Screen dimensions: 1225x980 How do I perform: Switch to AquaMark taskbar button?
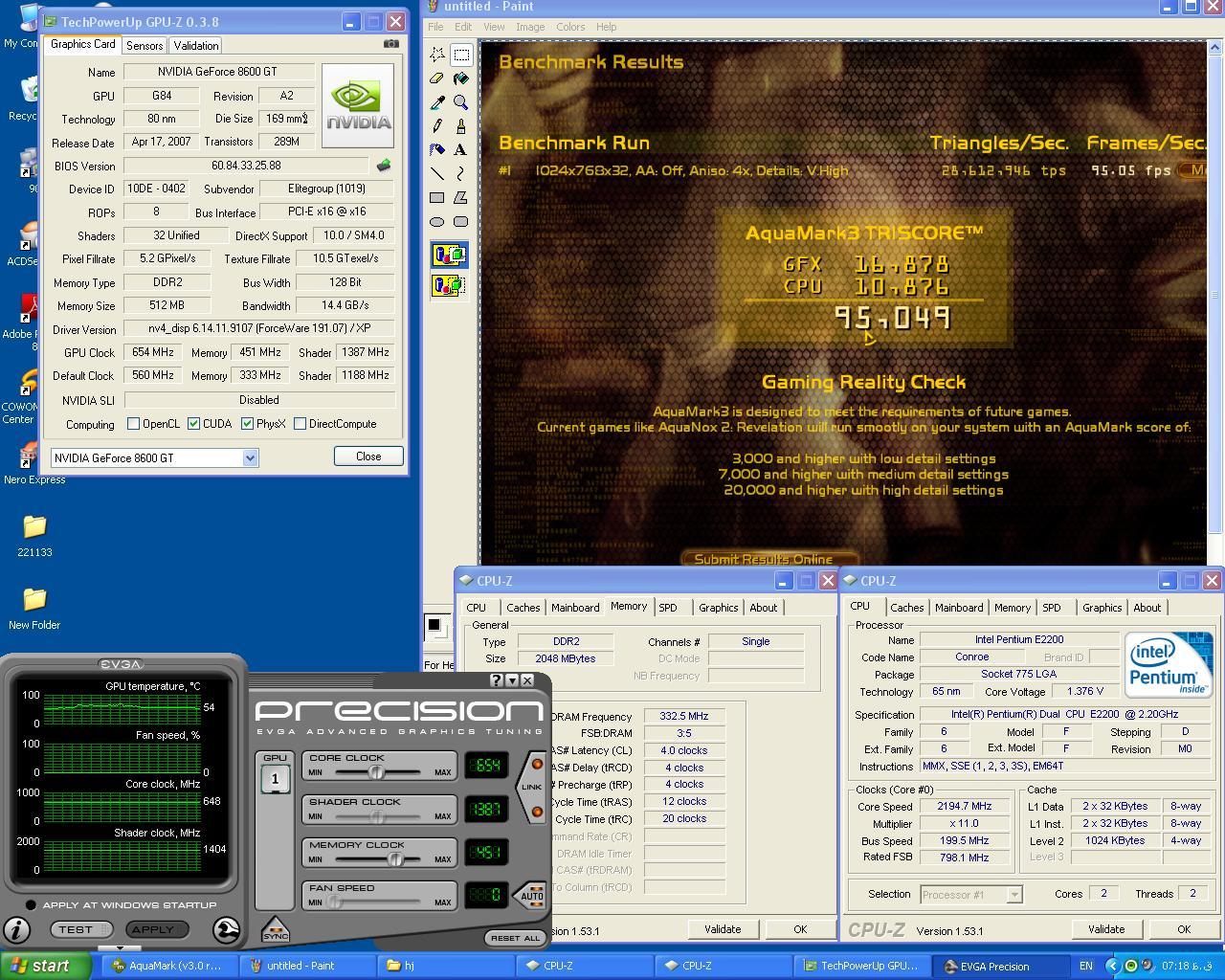pyautogui.click(x=167, y=966)
